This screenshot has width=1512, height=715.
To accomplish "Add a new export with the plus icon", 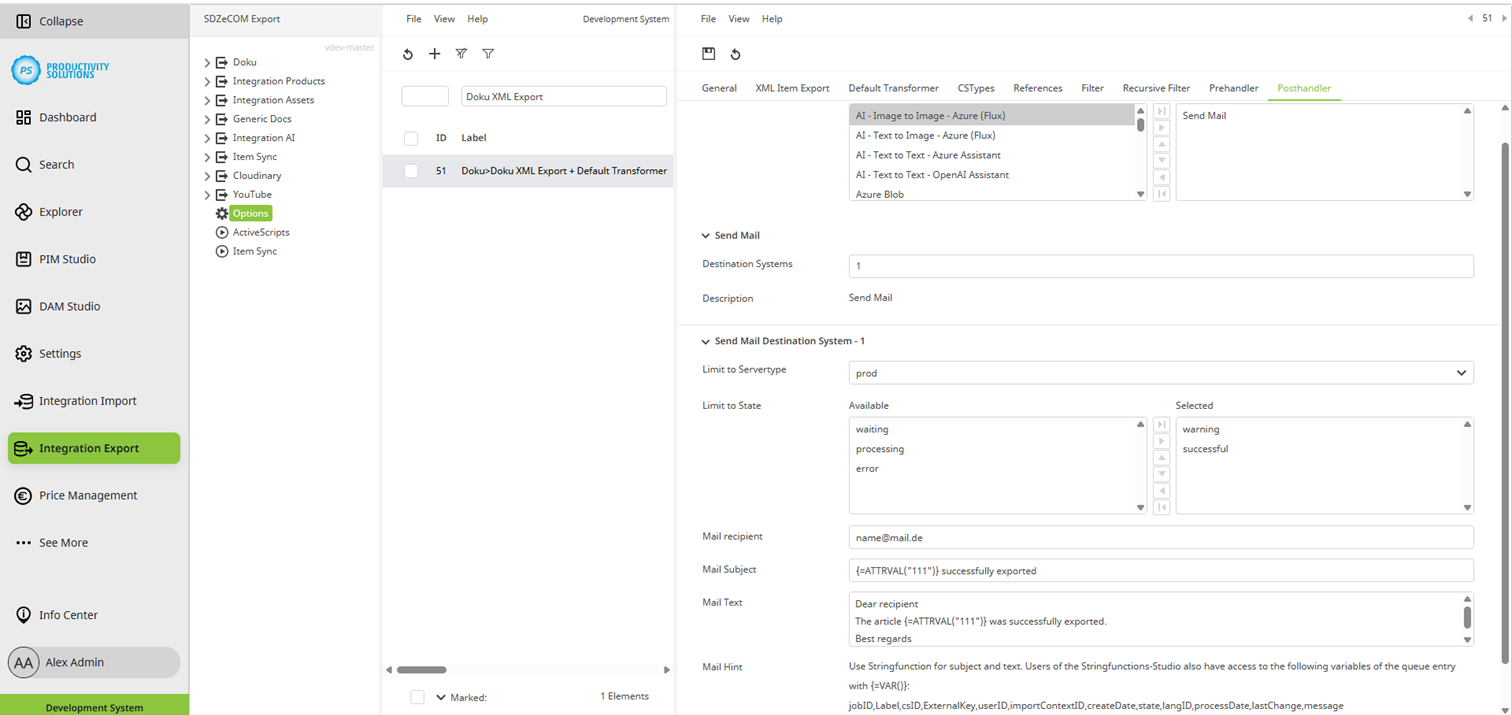I will click(434, 54).
